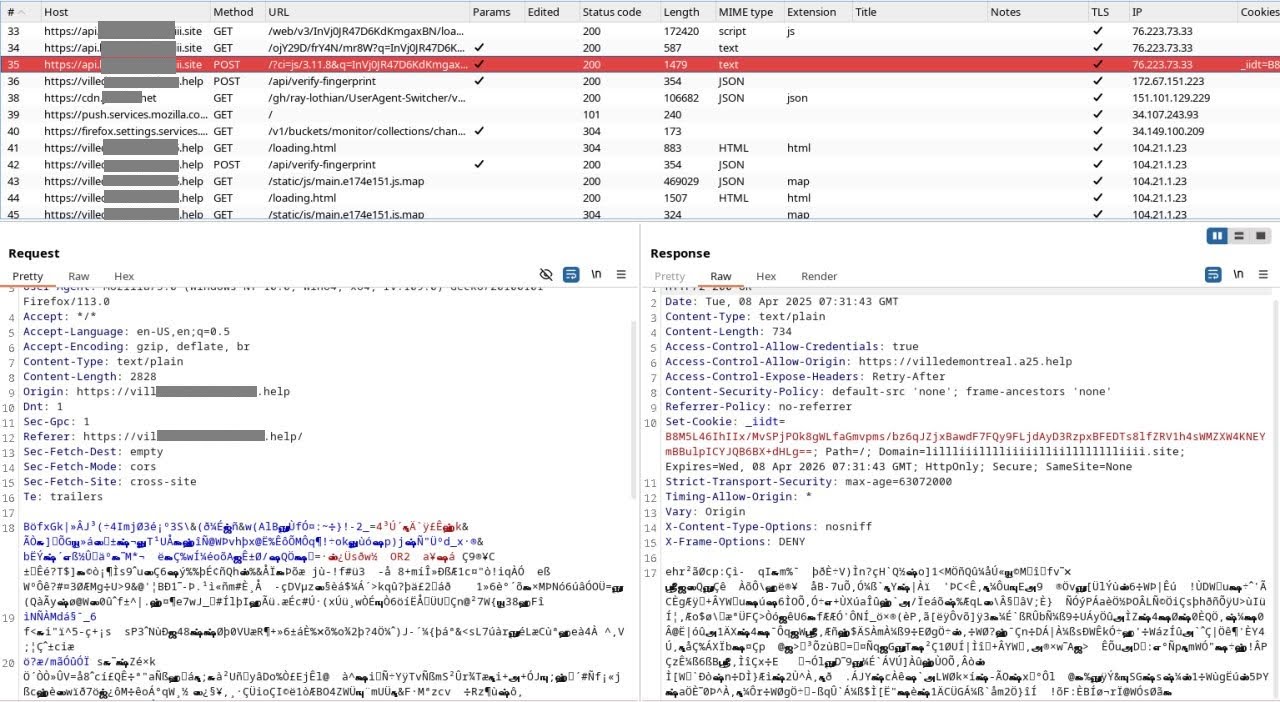Open the Request editor options menu

point(621,274)
